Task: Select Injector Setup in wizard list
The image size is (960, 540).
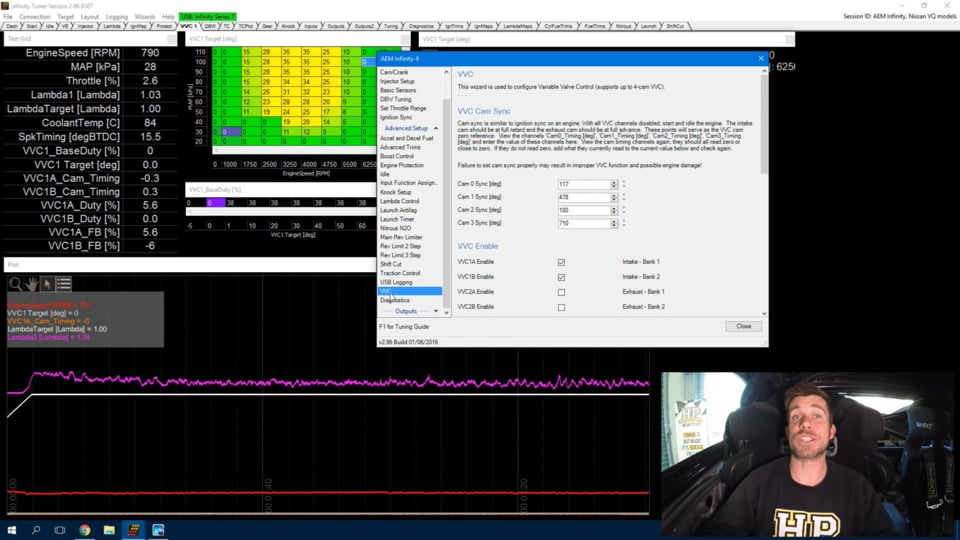Action: pyautogui.click(x=397, y=81)
